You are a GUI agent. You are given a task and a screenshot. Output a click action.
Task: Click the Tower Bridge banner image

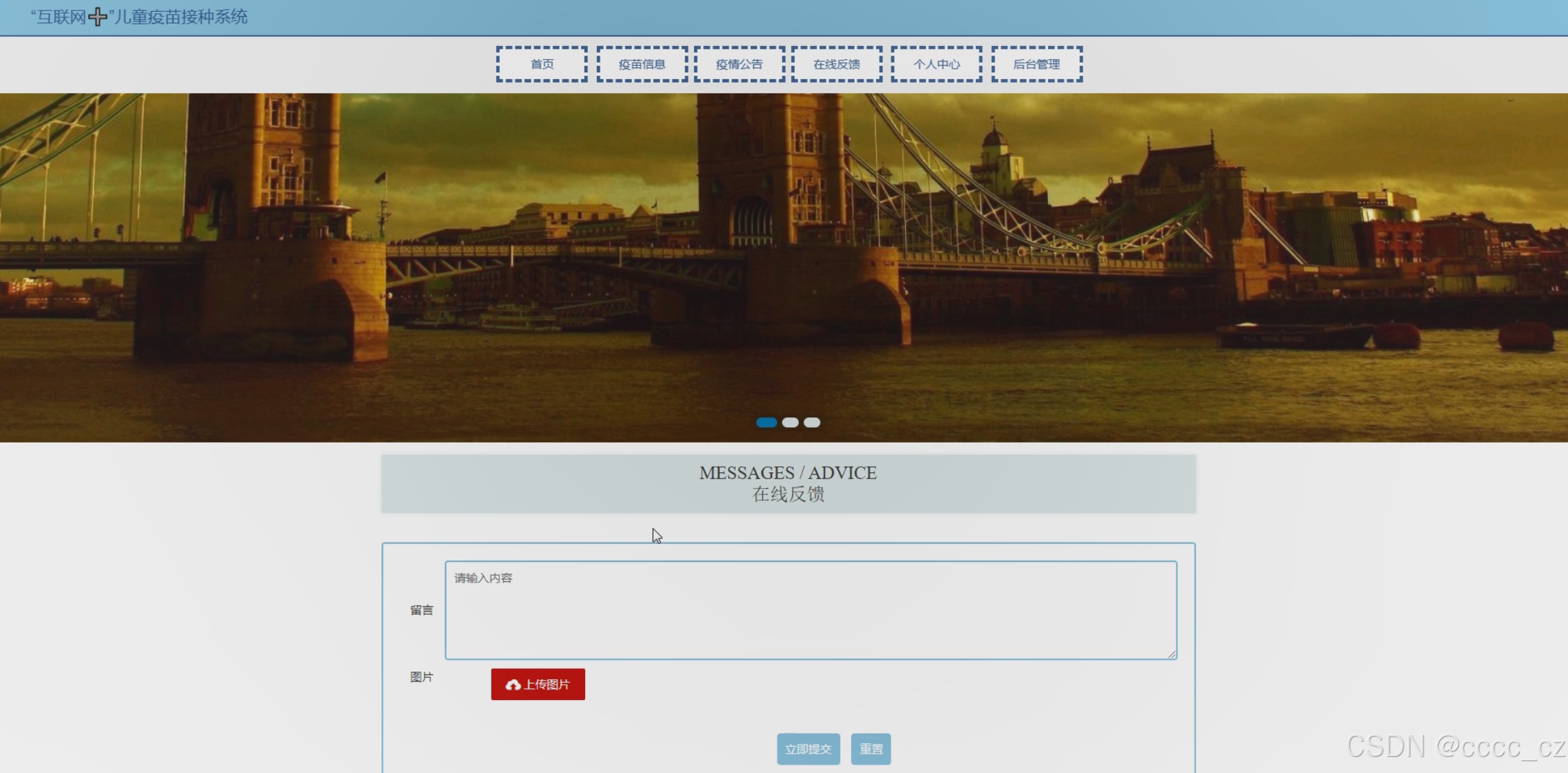pyautogui.click(x=784, y=267)
